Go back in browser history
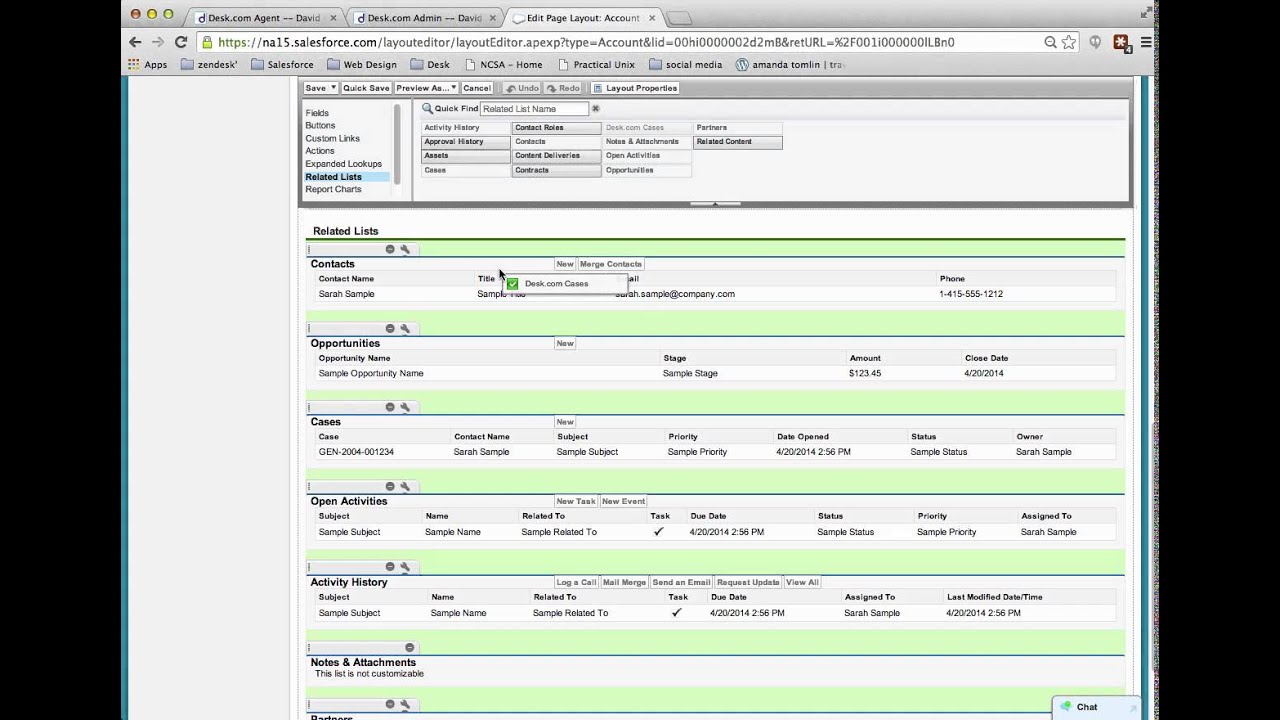1280x720 pixels. tap(135, 42)
